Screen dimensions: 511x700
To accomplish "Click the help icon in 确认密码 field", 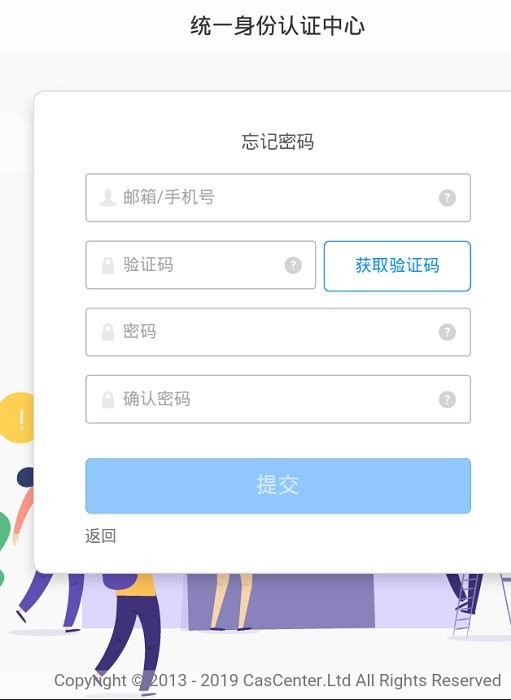I will 447,399.
